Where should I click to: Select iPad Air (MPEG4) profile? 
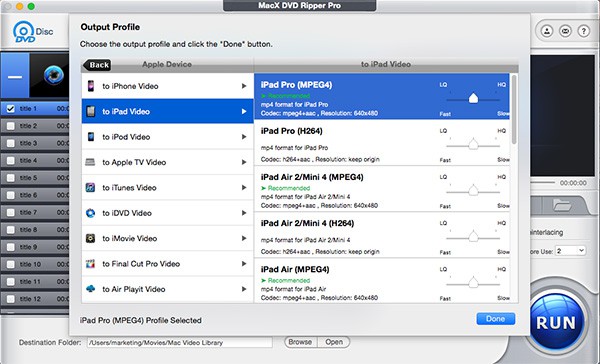tap(382, 281)
